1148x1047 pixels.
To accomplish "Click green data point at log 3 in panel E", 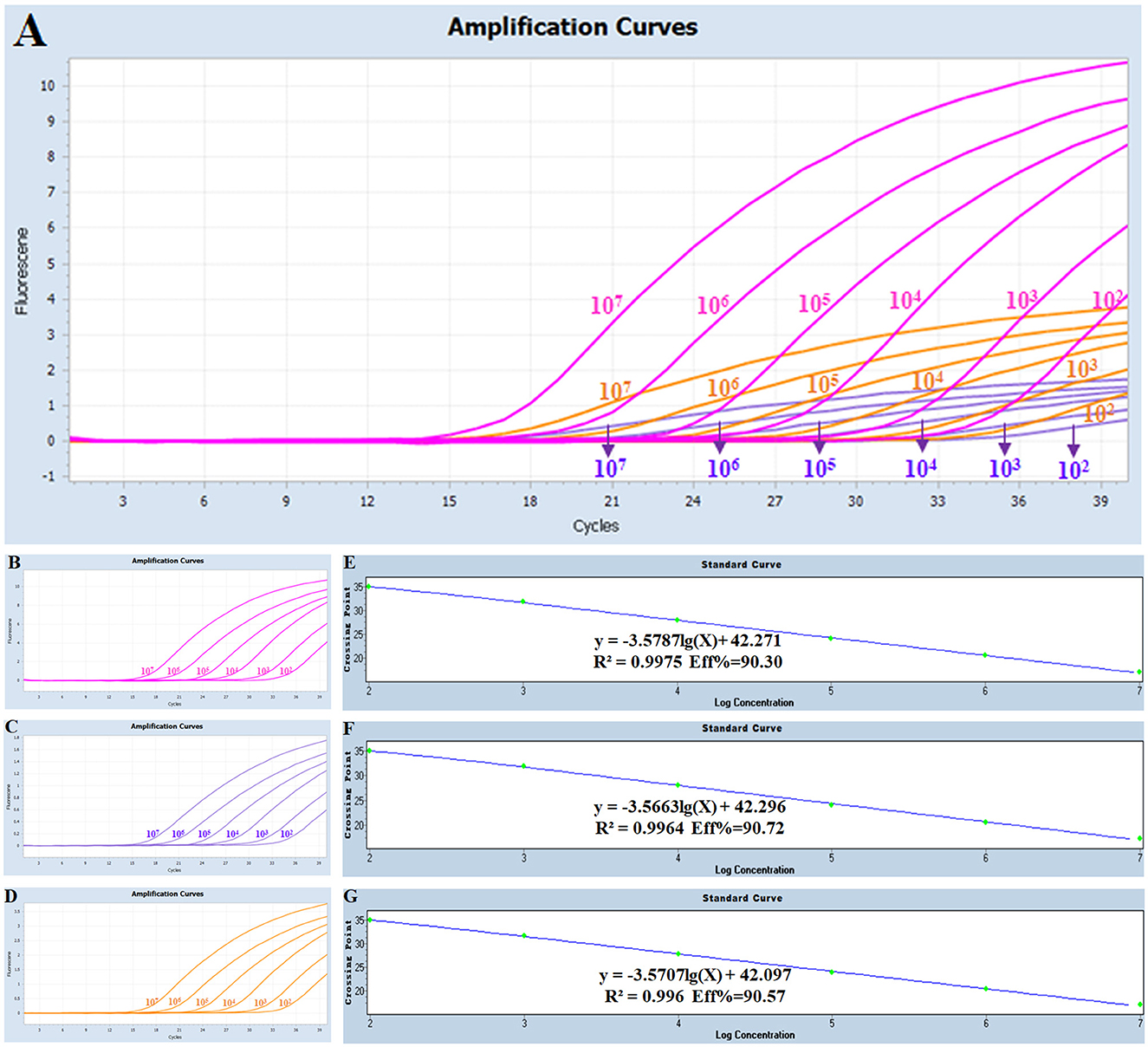I will [x=523, y=602].
